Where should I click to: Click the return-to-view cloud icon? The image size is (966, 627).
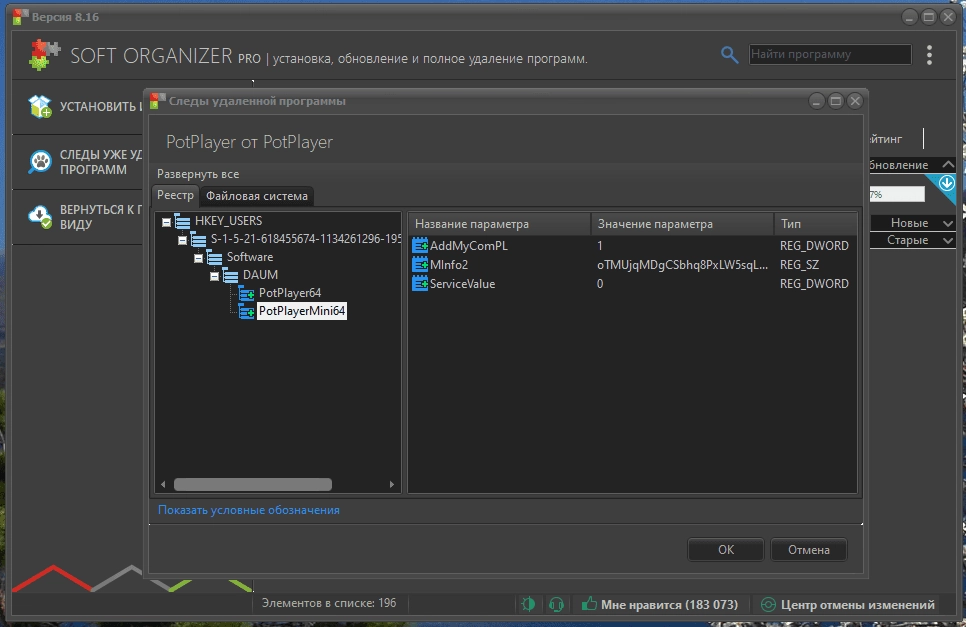click(41, 217)
